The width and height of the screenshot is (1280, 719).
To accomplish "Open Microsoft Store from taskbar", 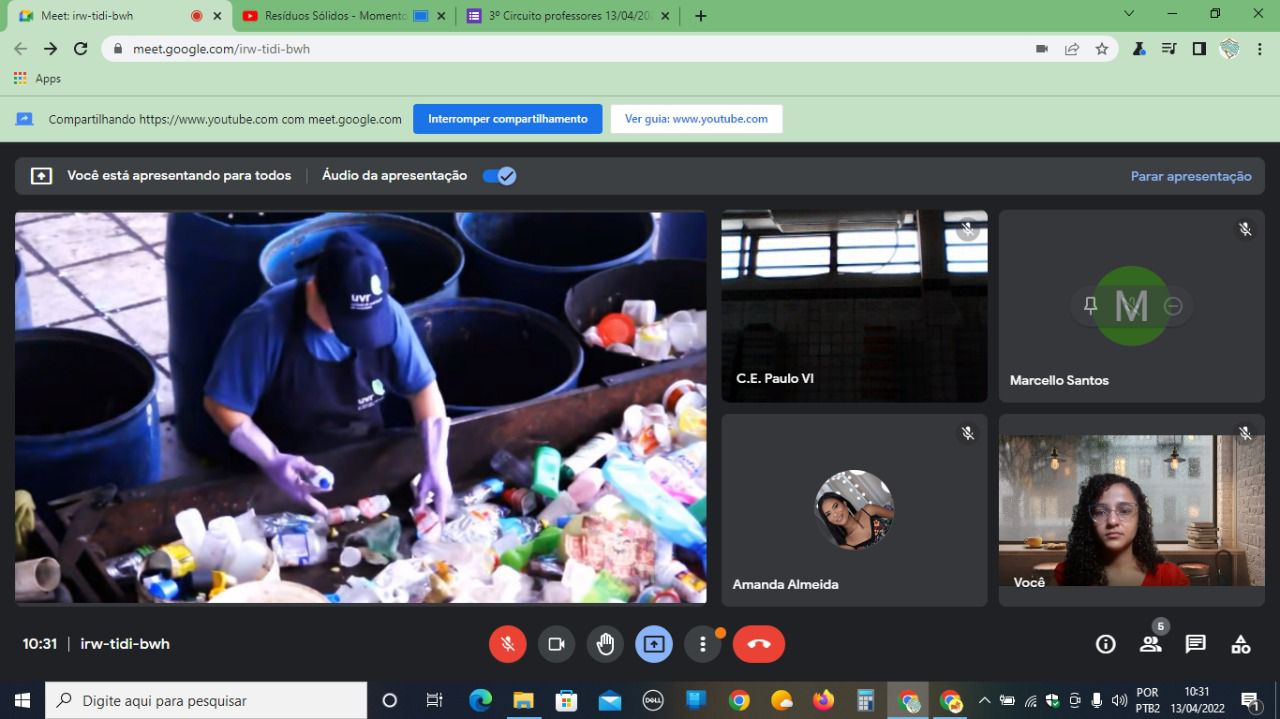I will tap(567, 700).
